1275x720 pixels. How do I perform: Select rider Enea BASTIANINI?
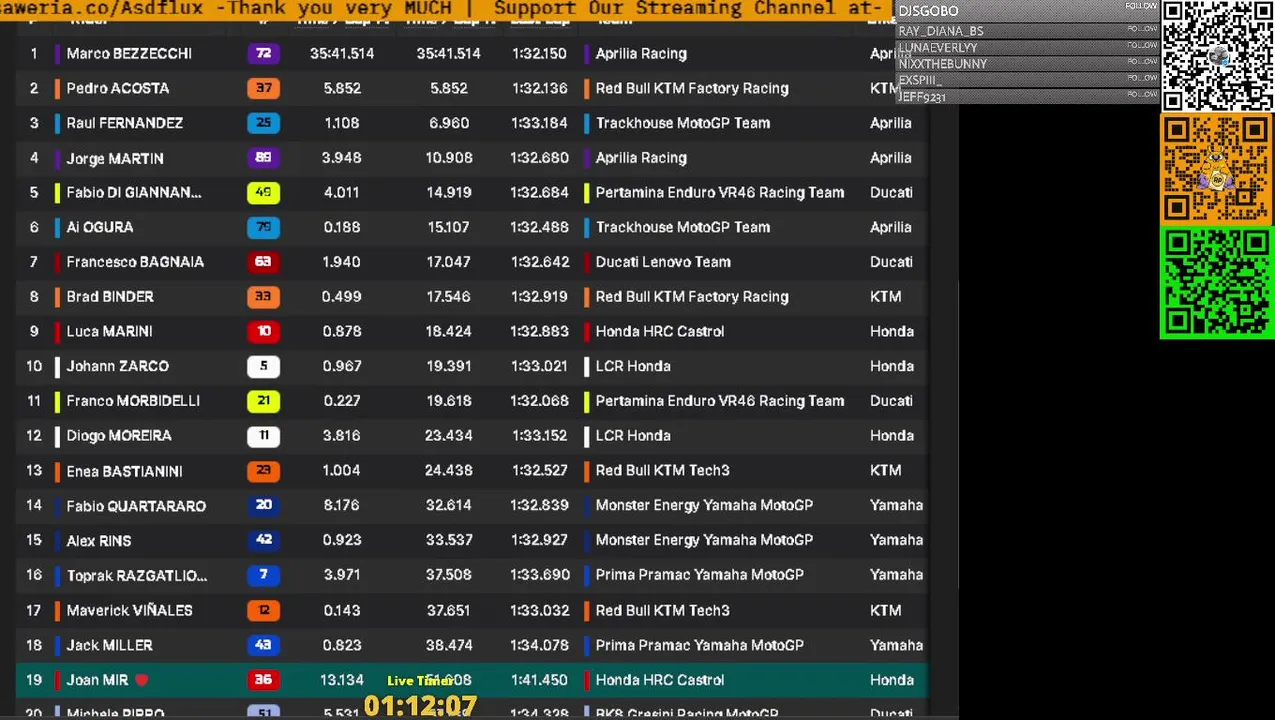pyautogui.click(x=124, y=471)
